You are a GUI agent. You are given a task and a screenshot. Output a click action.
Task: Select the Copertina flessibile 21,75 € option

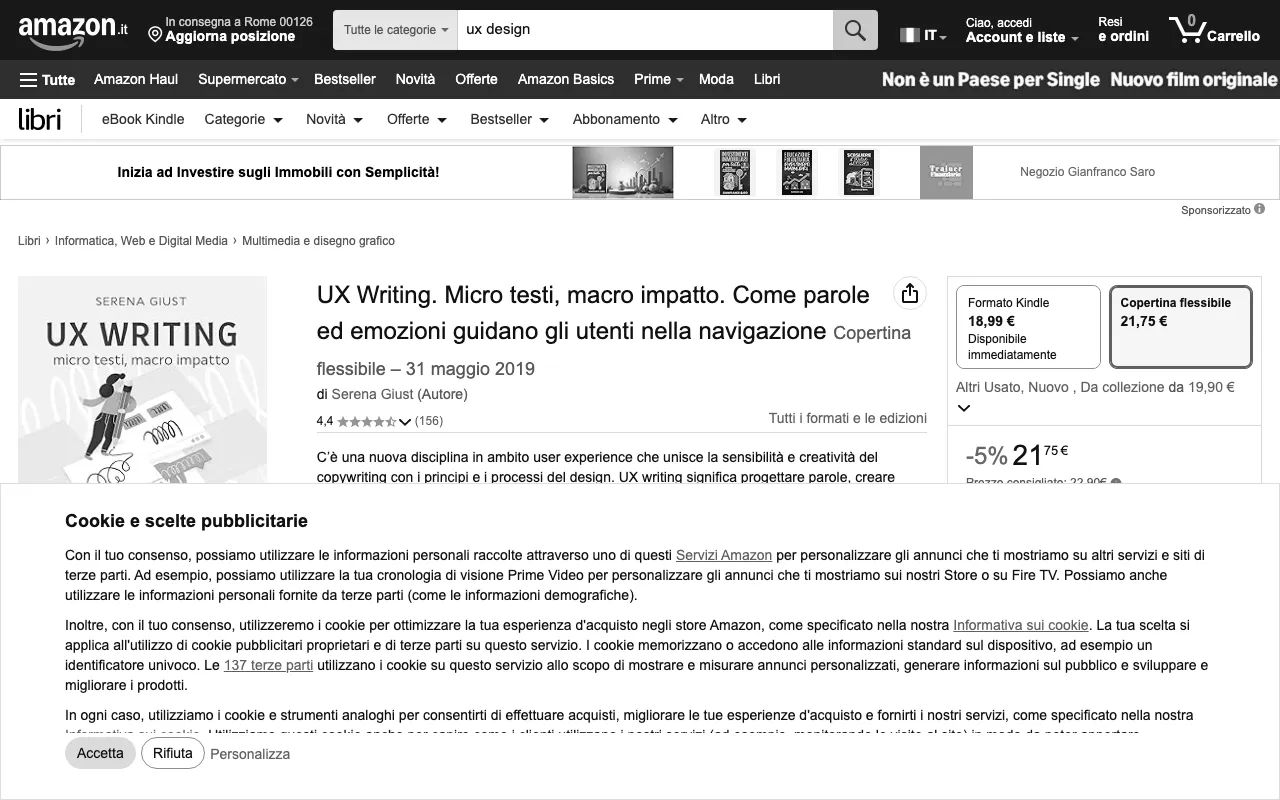point(1181,328)
